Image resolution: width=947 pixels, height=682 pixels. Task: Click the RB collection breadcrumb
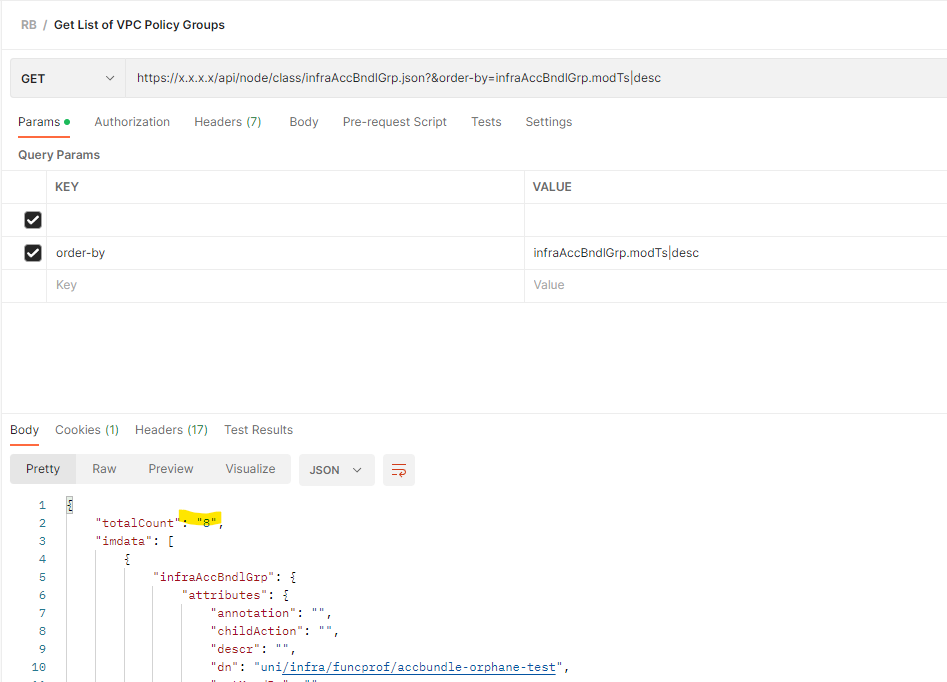pyautogui.click(x=28, y=25)
